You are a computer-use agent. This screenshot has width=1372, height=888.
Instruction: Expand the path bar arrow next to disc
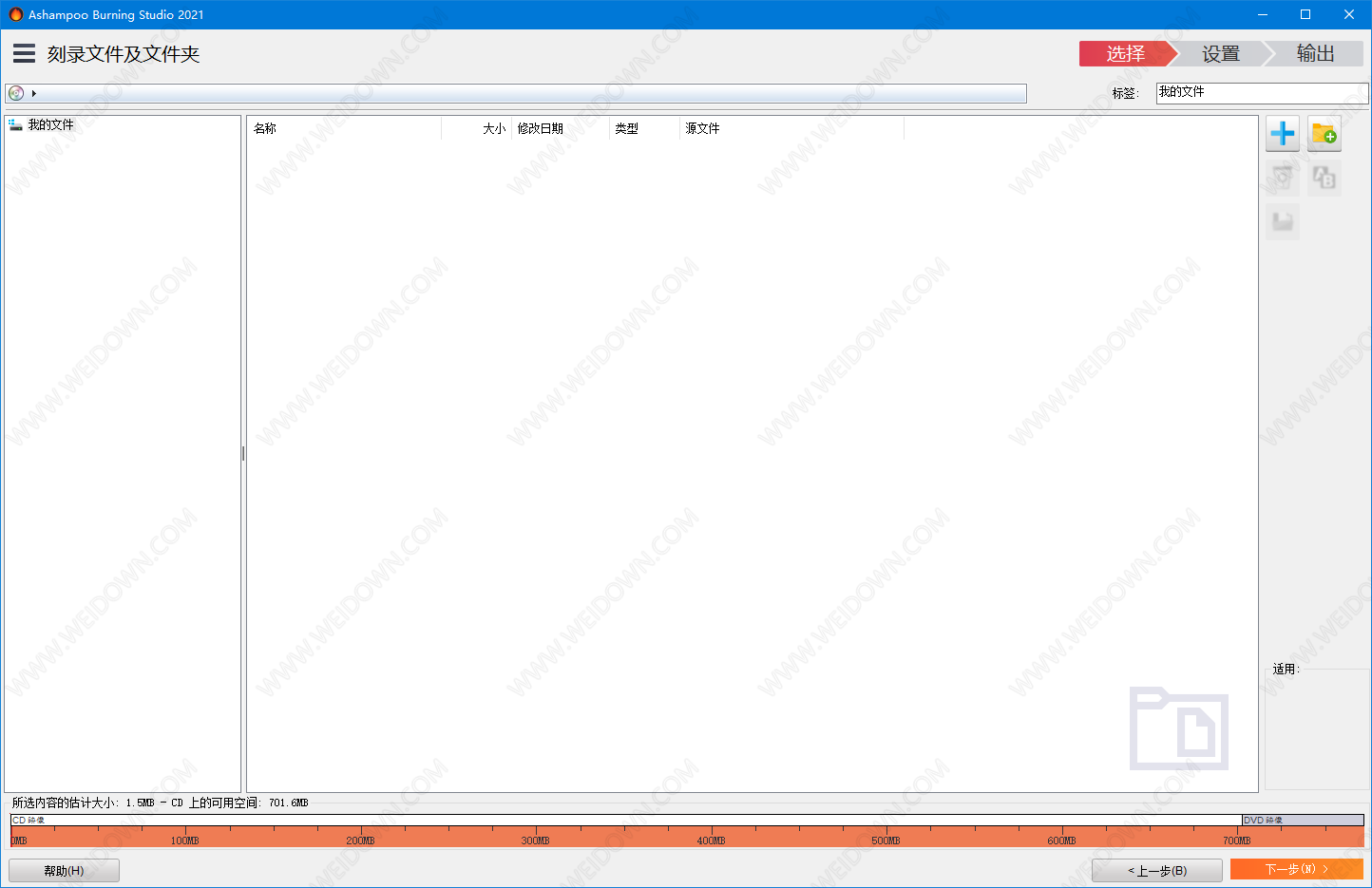click(34, 93)
